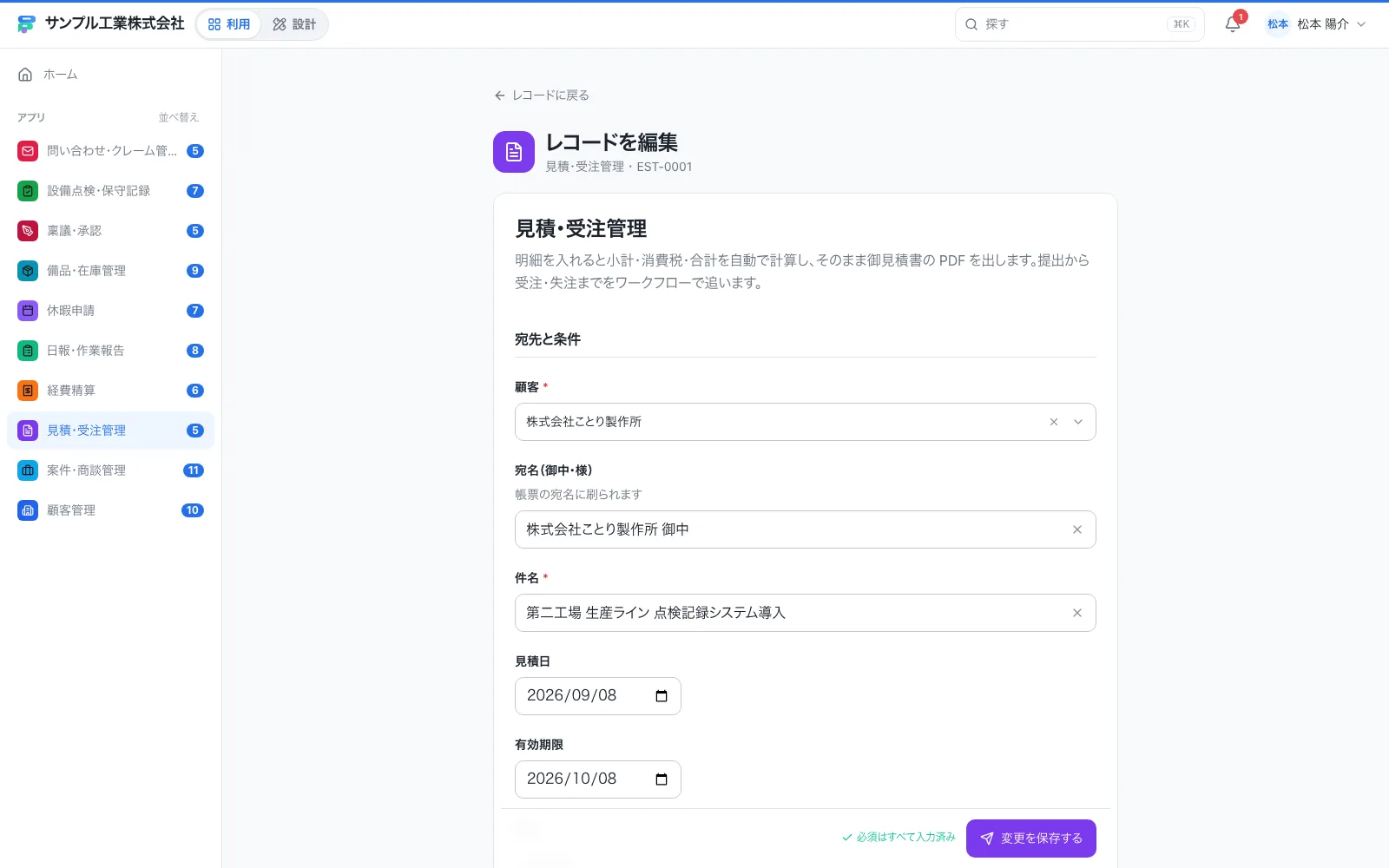Image resolution: width=1389 pixels, height=868 pixels.
Task: Click the 備品・在庫管理 badge showing 9
Action: [195, 271]
